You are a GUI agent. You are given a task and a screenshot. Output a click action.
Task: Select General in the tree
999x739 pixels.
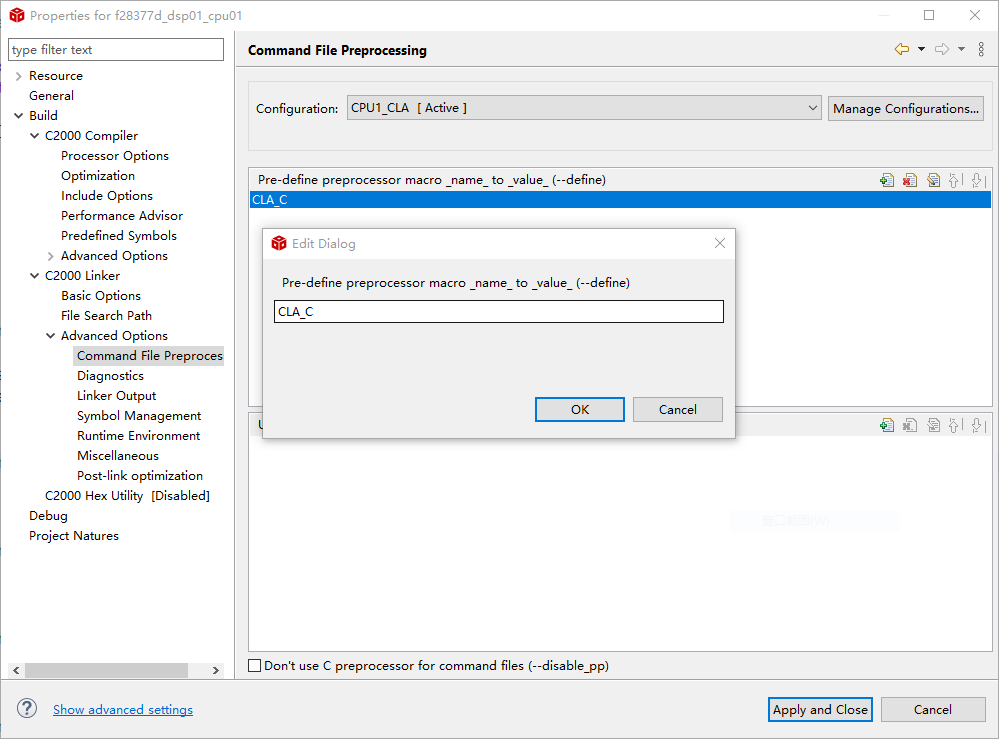[x=52, y=96]
